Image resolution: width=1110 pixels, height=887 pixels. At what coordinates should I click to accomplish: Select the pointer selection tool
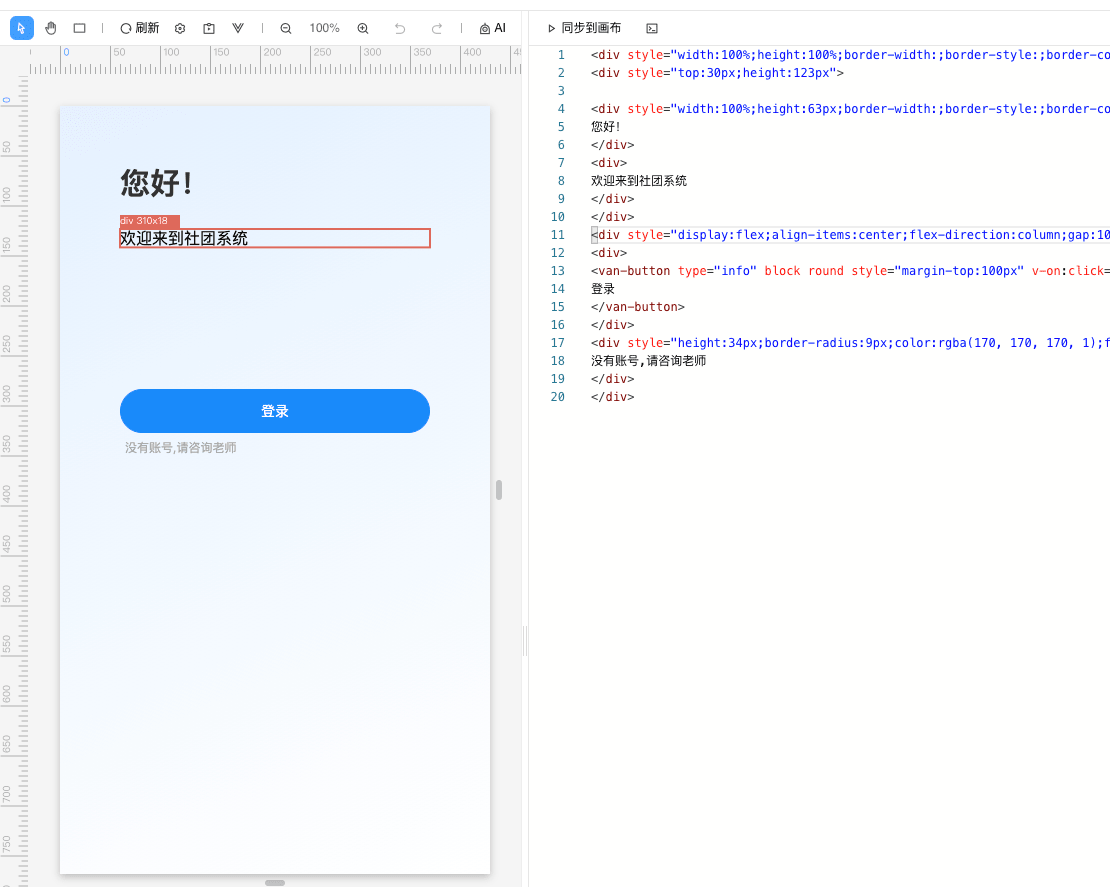pyautogui.click(x=21, y=28)
